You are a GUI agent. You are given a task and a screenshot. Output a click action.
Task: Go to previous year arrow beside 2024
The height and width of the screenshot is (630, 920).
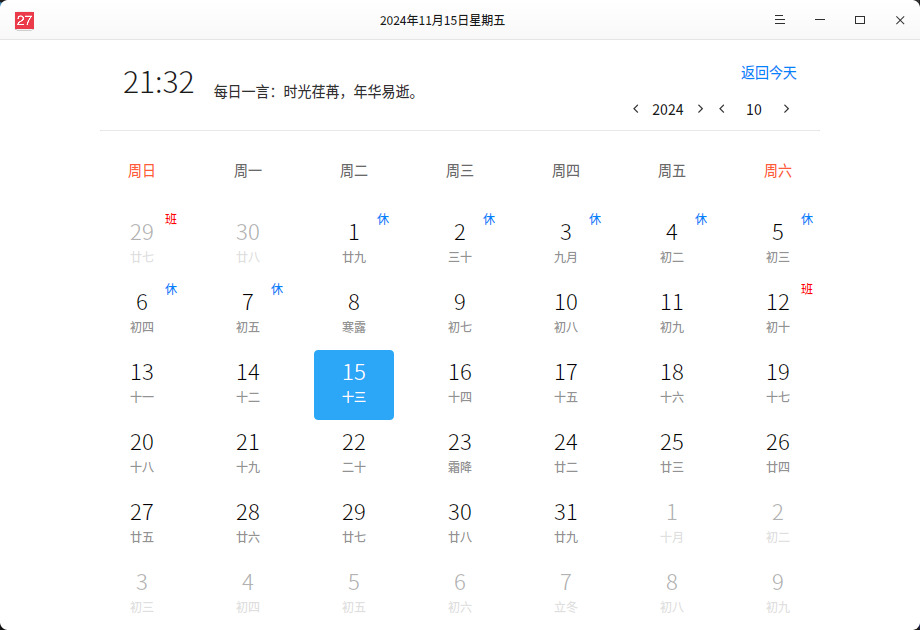635,109
